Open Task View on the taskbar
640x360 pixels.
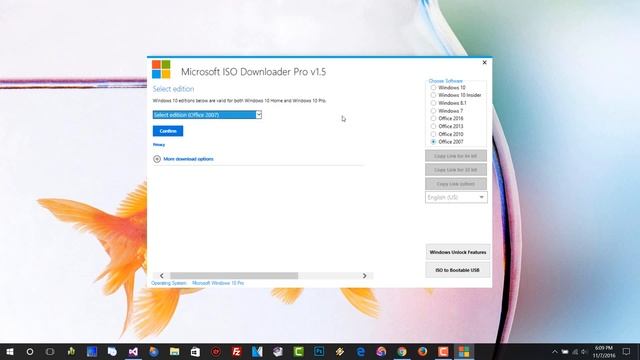50,351
